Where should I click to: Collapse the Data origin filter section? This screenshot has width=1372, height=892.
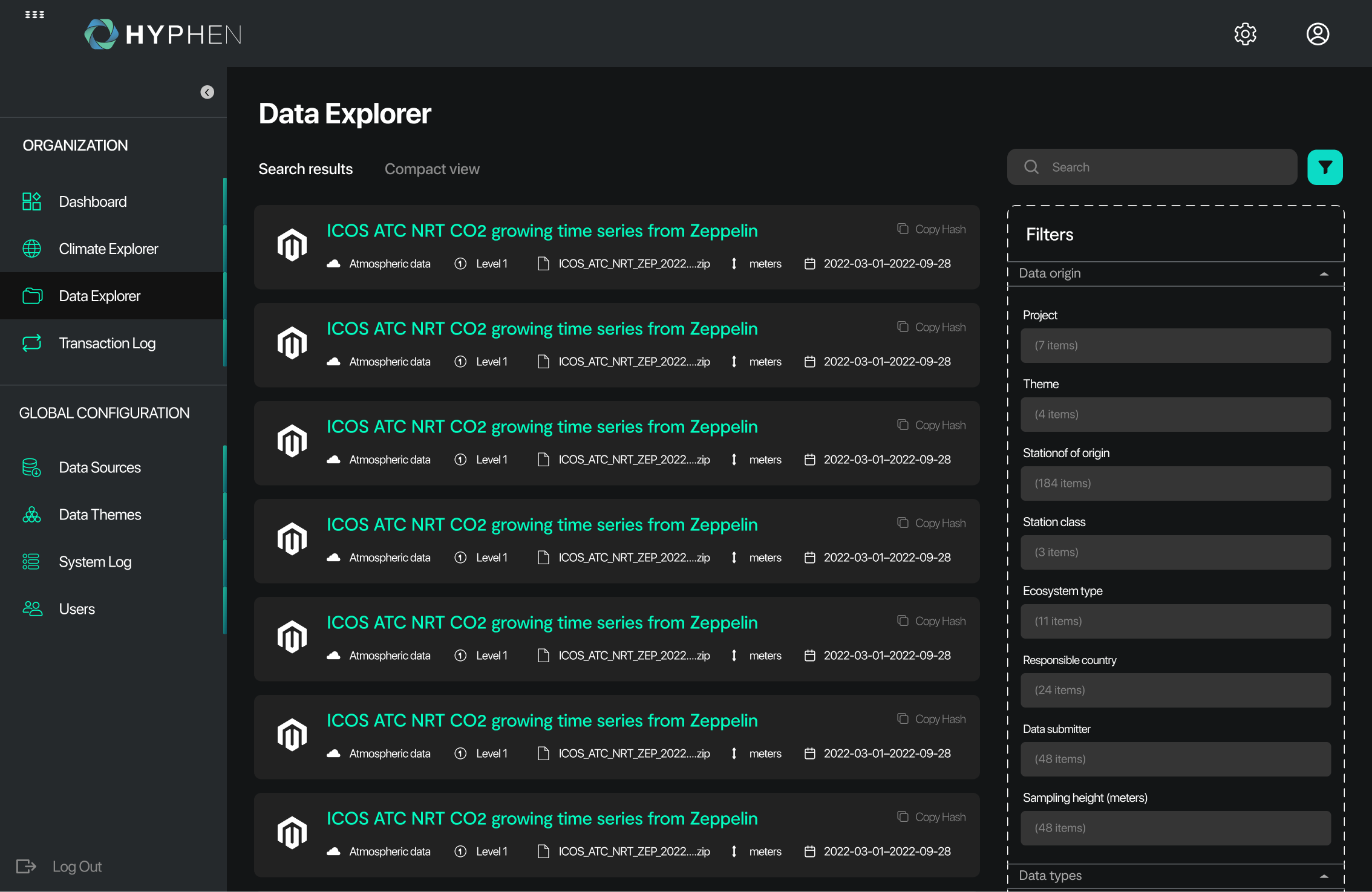[1324, 274]
